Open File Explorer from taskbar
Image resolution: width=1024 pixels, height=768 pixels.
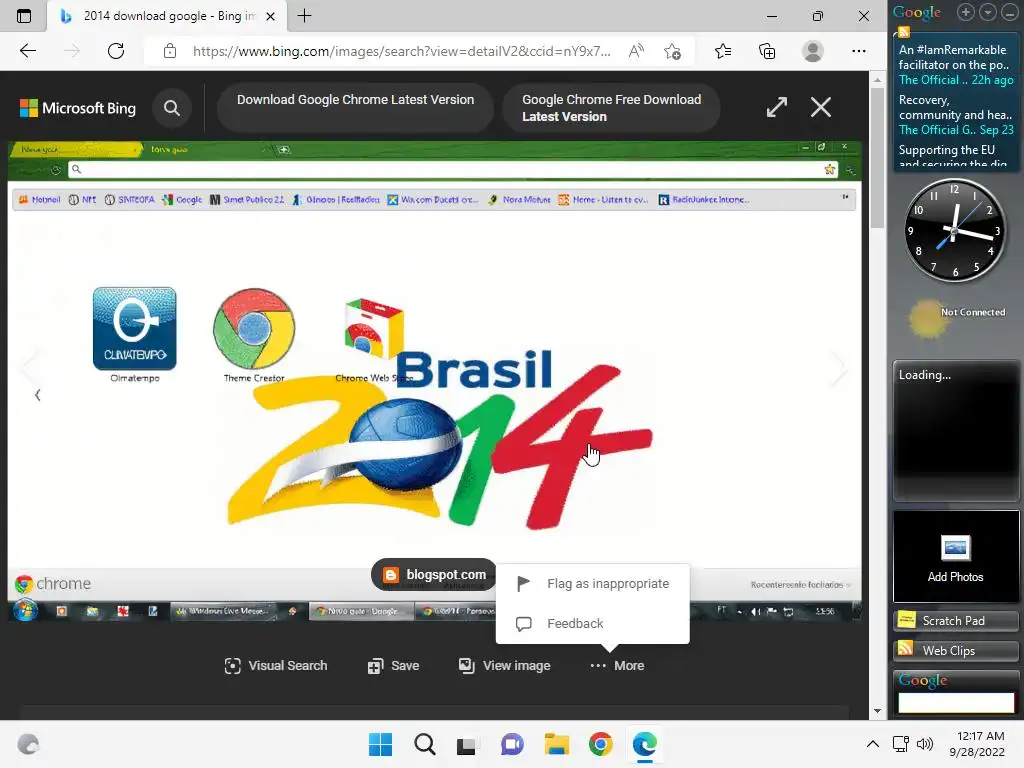click(556, 744)
